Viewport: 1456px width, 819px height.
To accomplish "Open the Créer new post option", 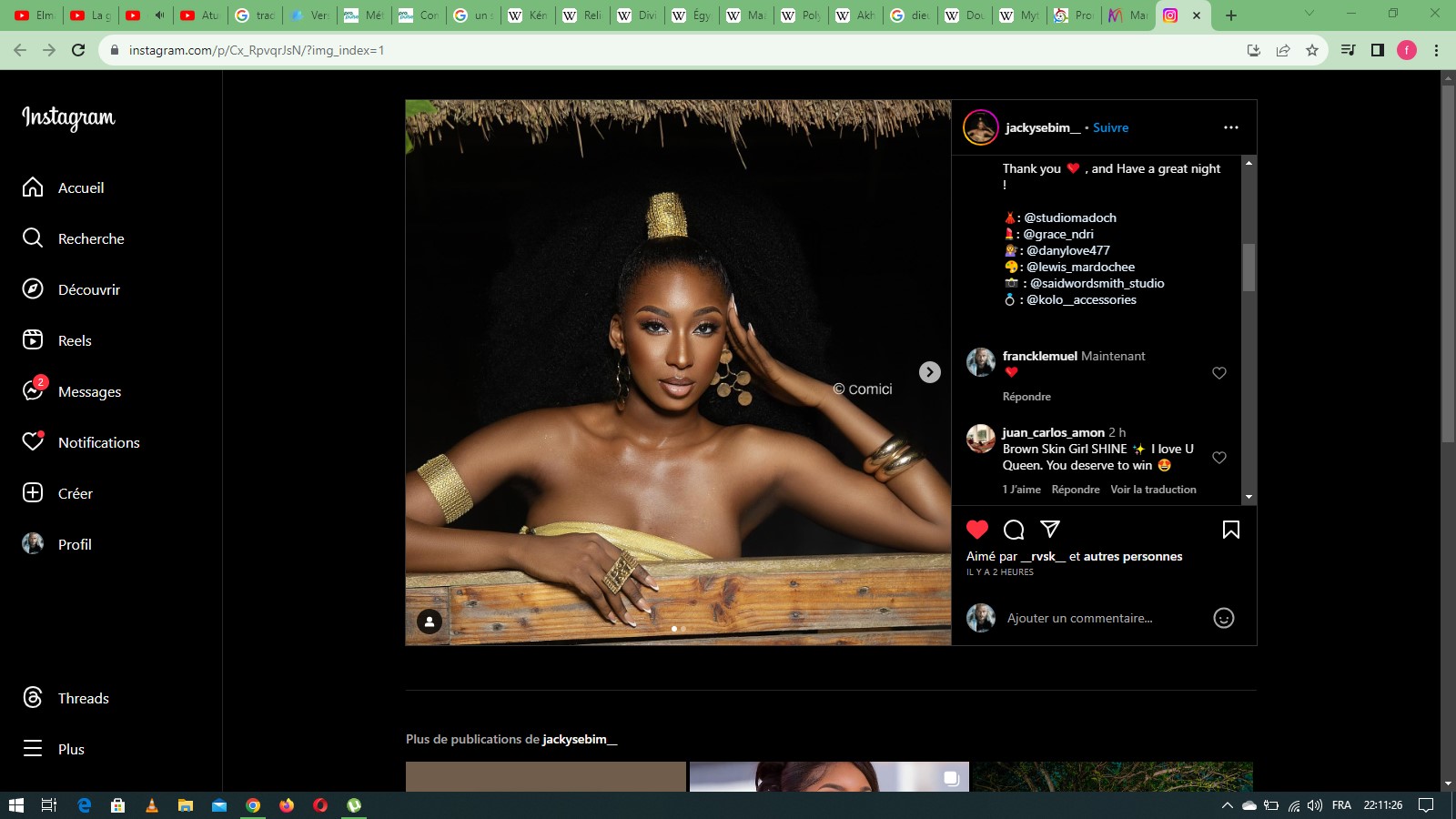I will tap(75, 493).
